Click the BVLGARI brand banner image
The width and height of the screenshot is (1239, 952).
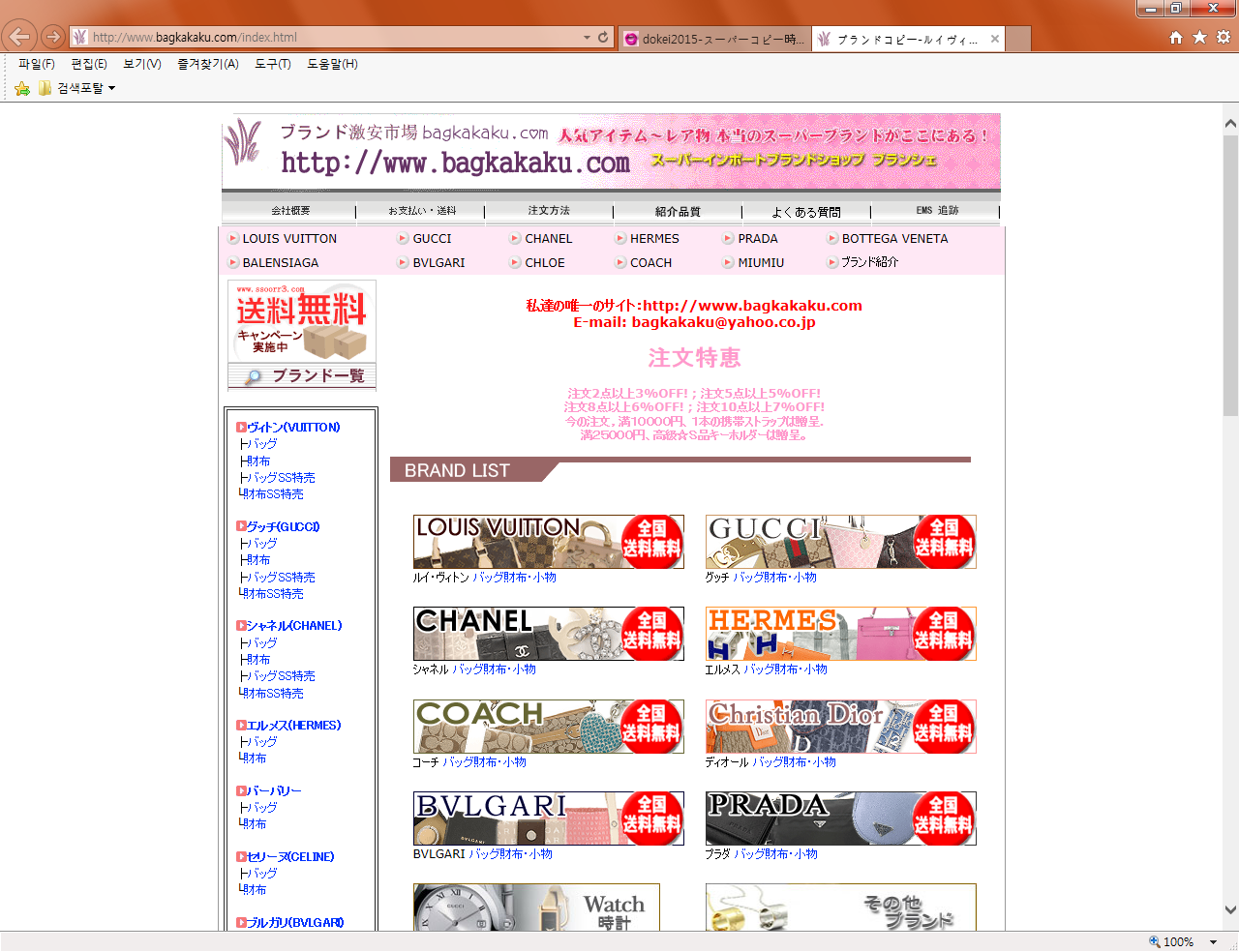point(549,818)
